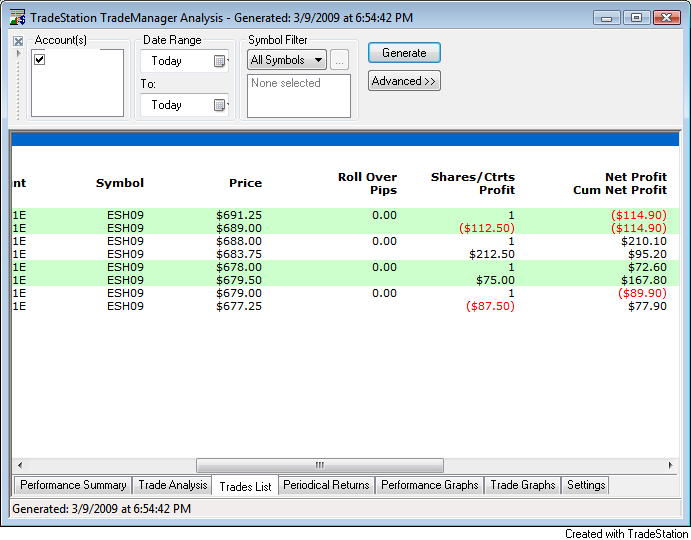Toggle the account checkbox

coord(40,60)
